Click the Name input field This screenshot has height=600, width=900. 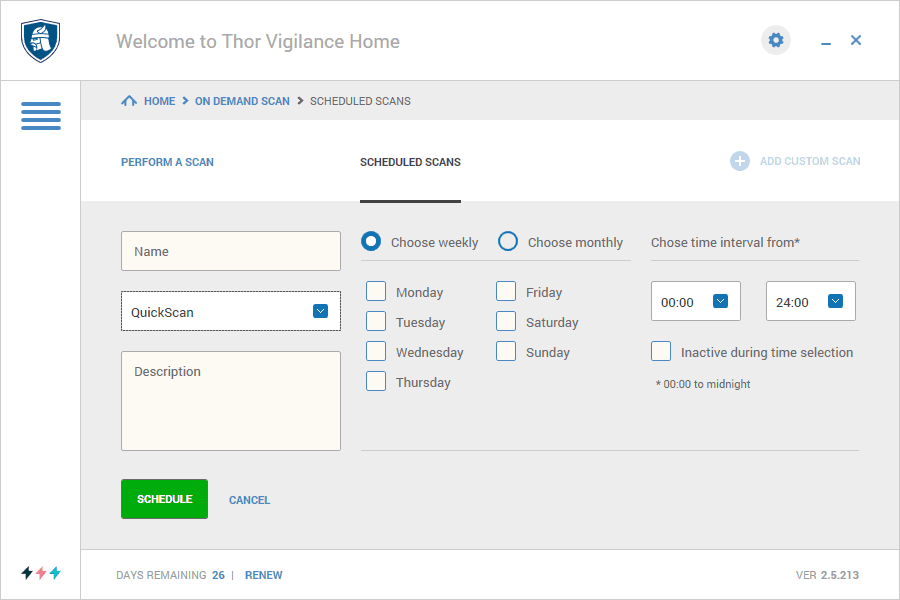point(230,250)
